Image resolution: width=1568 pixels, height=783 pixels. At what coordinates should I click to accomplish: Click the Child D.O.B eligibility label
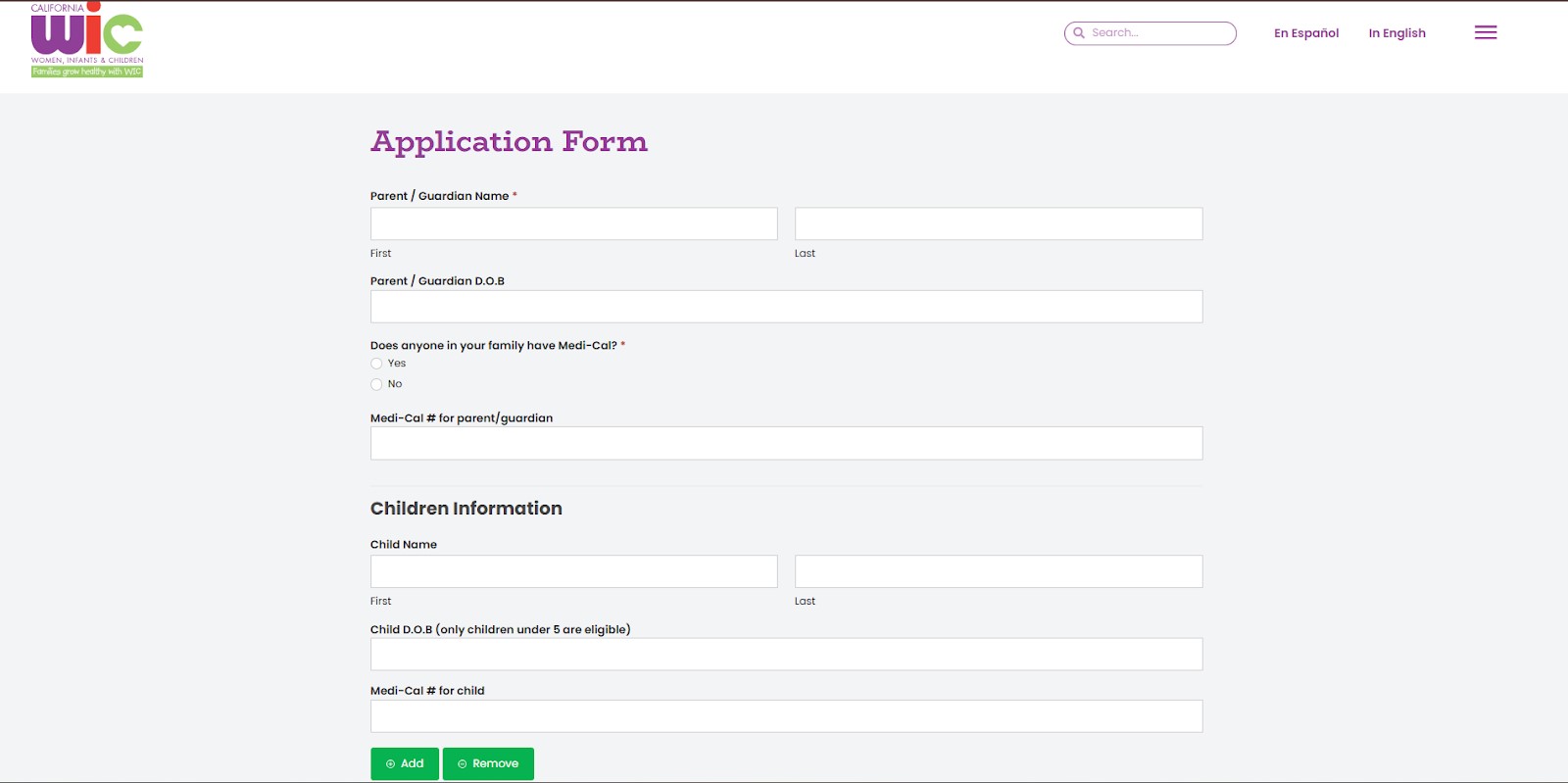point(500,630)
